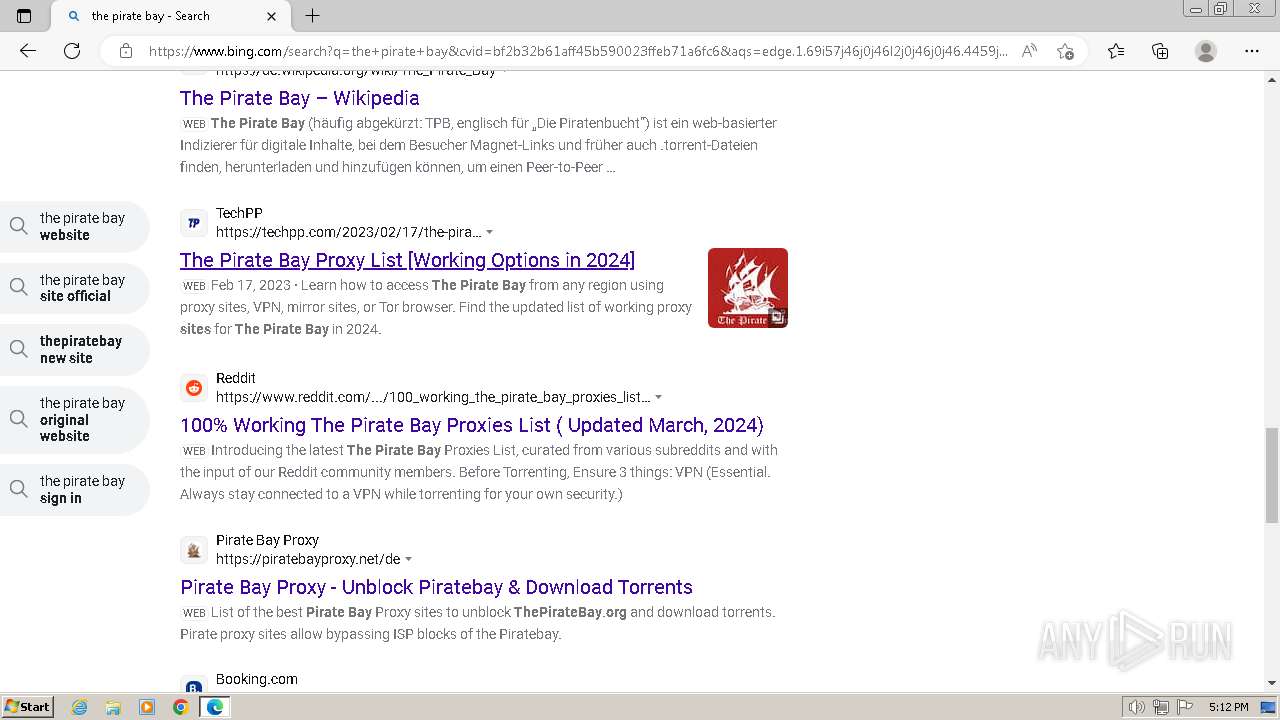View site information lock icon
This screenshot has width=1280, height=720.
click(126, 51)
